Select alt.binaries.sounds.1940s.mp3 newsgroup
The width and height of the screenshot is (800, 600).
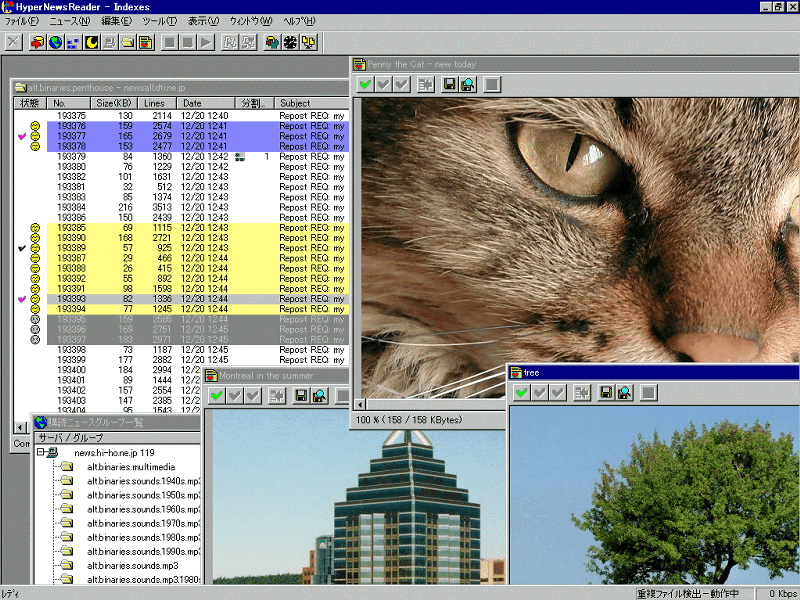tap(143, 481)
